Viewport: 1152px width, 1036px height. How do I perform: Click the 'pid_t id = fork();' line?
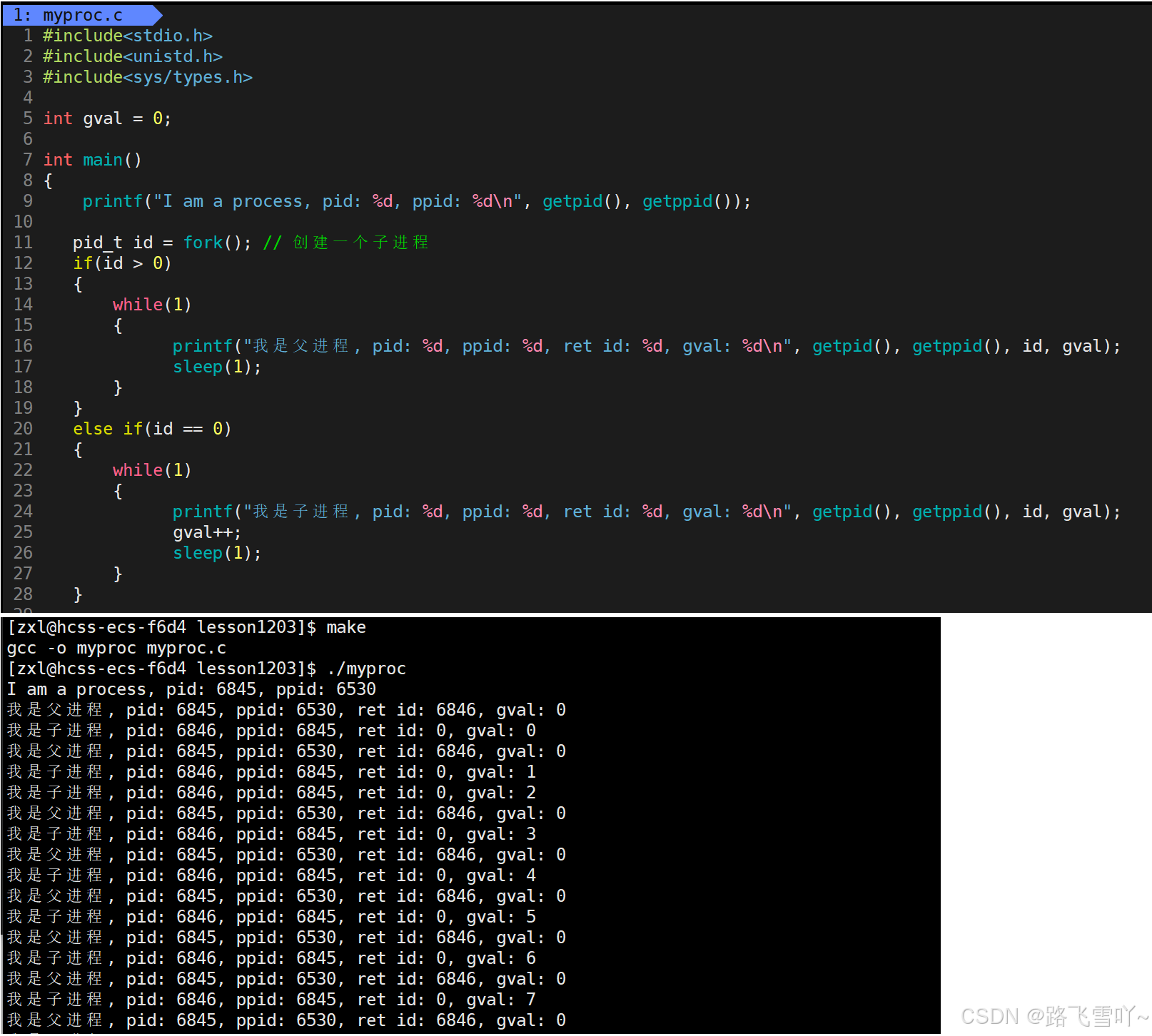(x=162, y=243)
